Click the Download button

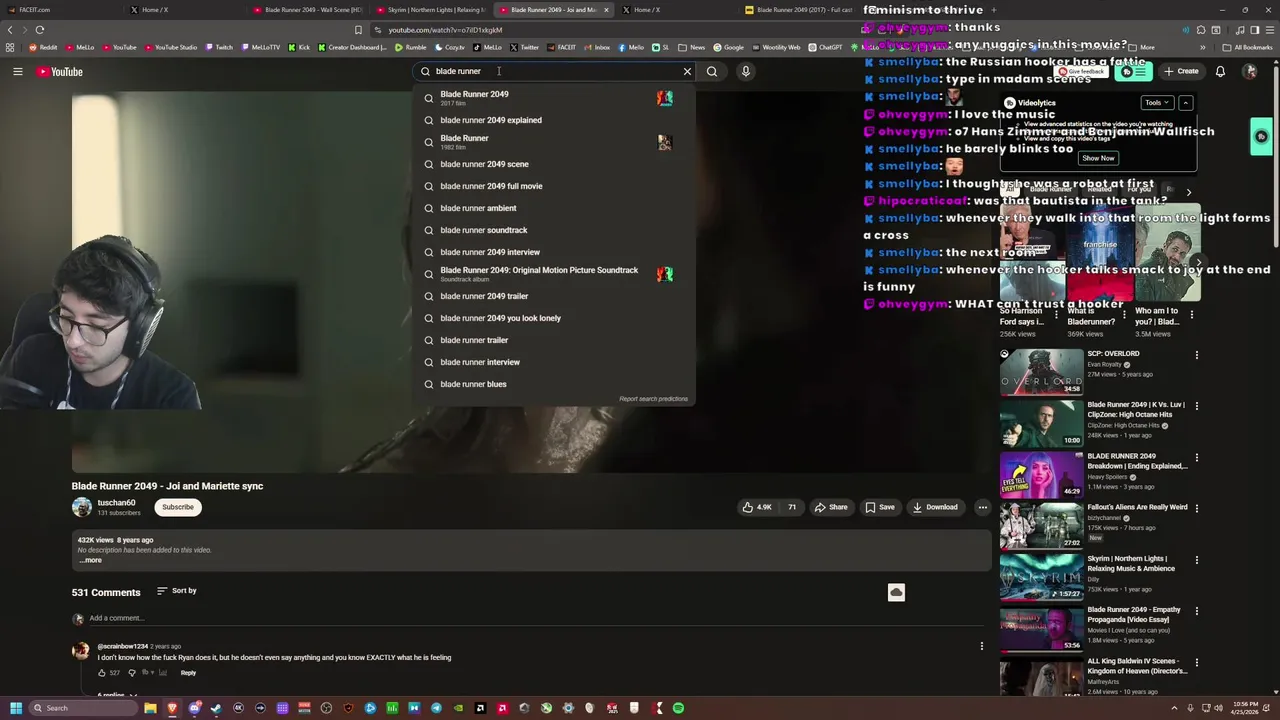pos(935,507)
